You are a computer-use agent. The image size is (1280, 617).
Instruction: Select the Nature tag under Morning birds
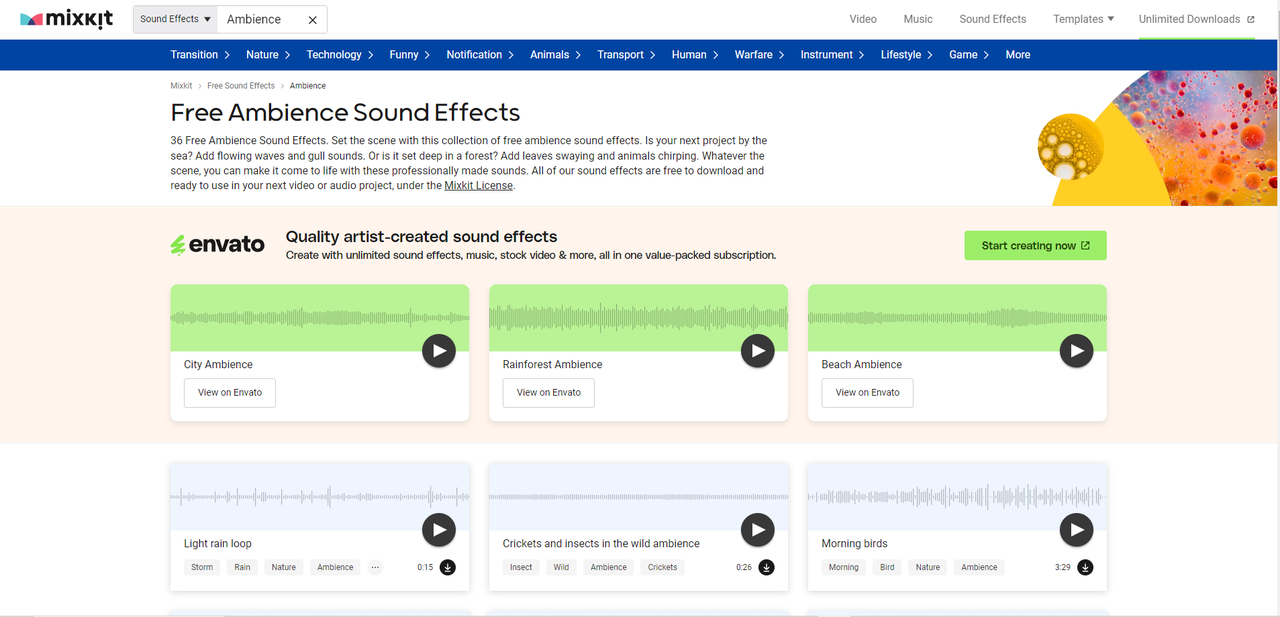click(x=928, y=567)
